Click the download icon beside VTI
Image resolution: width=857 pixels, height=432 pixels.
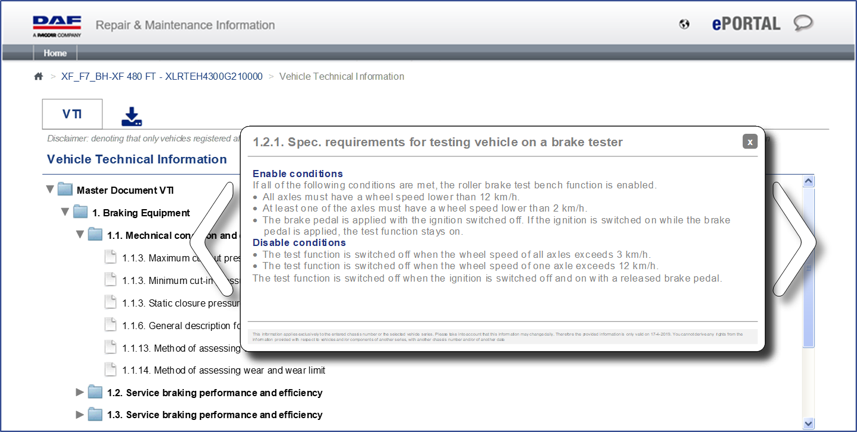[131, 116]
